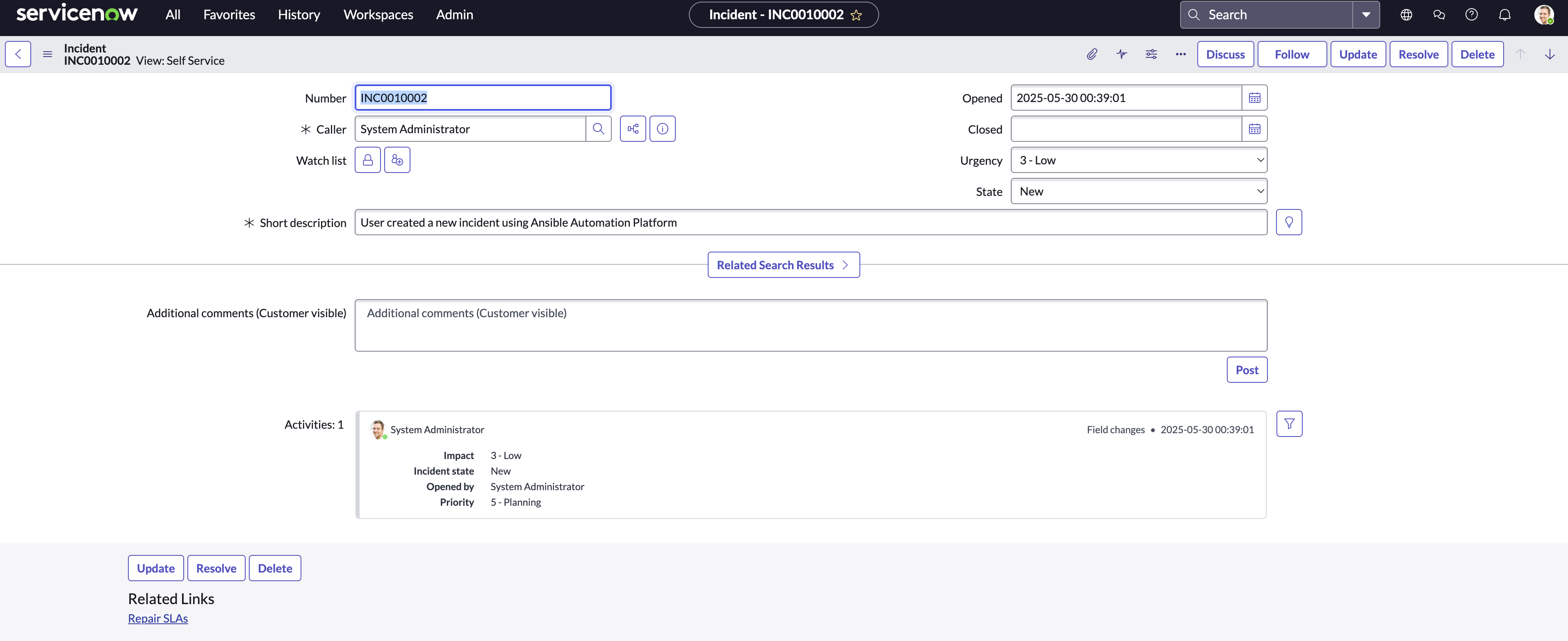Add me to the Watch list

397,160
